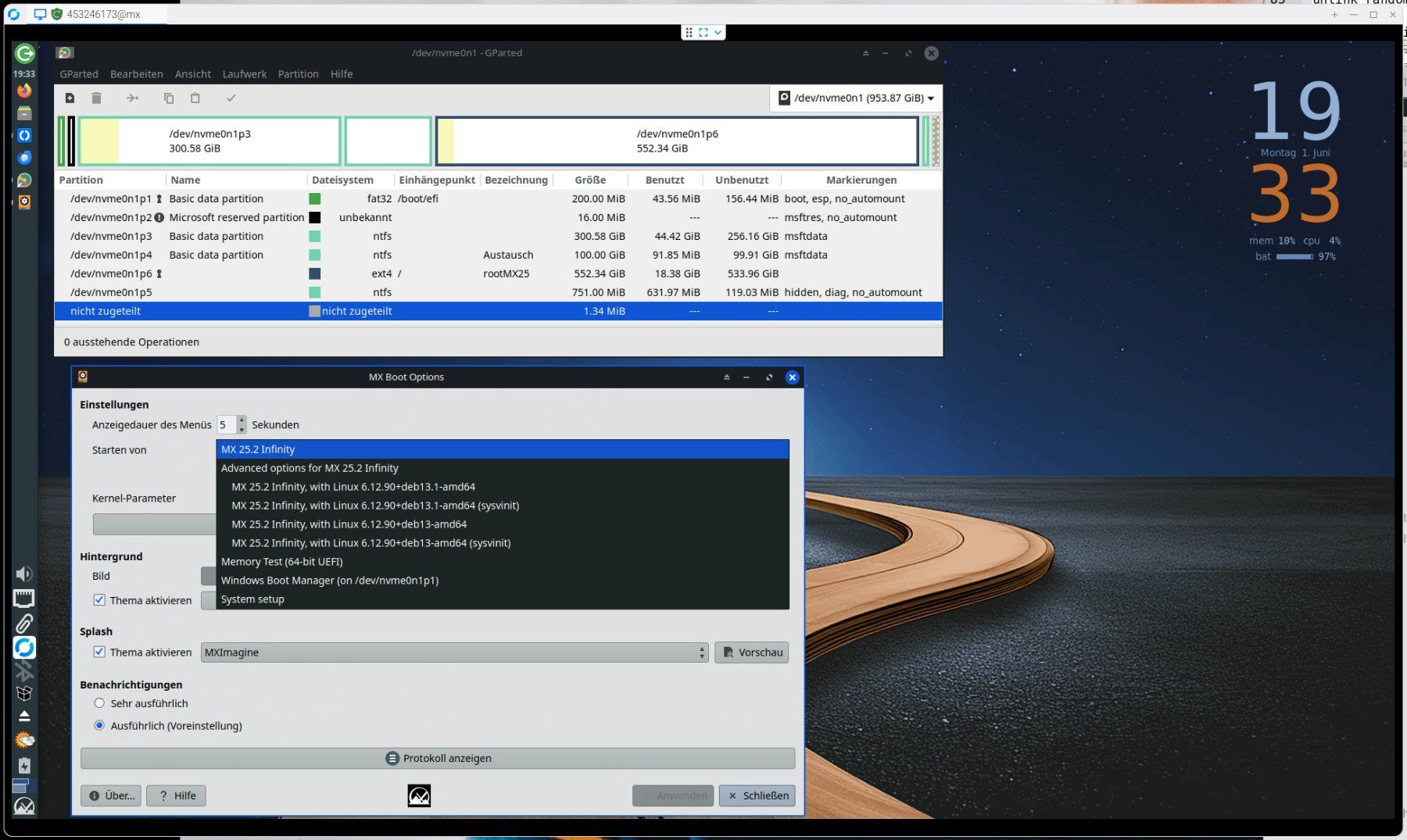
Task: Click the Anzeigedauer seconds input field
Action: tap(227, 424)
